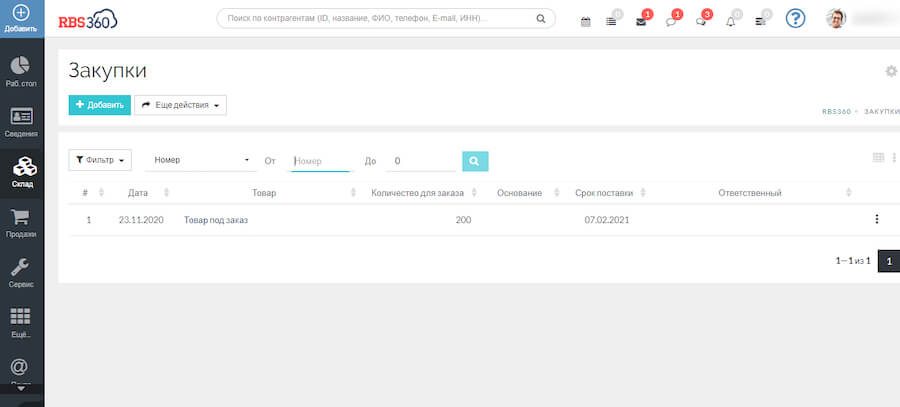Viewport: 900px width, 407px height.
Task: Go to Раб. стол dashboard
Action: click(21, 71)
